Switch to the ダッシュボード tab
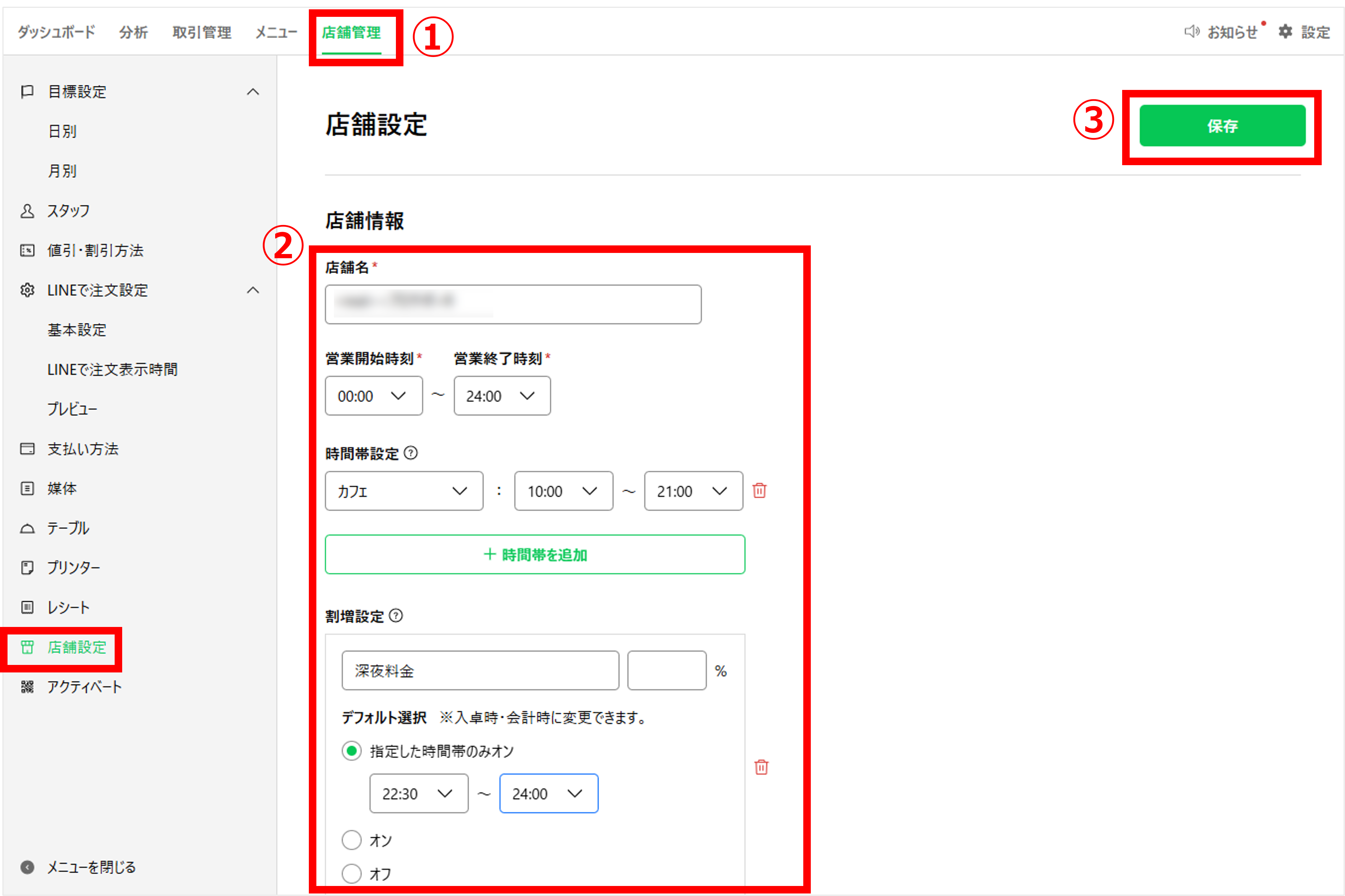Viewport: 1345px width, 896px height. tap(56, 32)
